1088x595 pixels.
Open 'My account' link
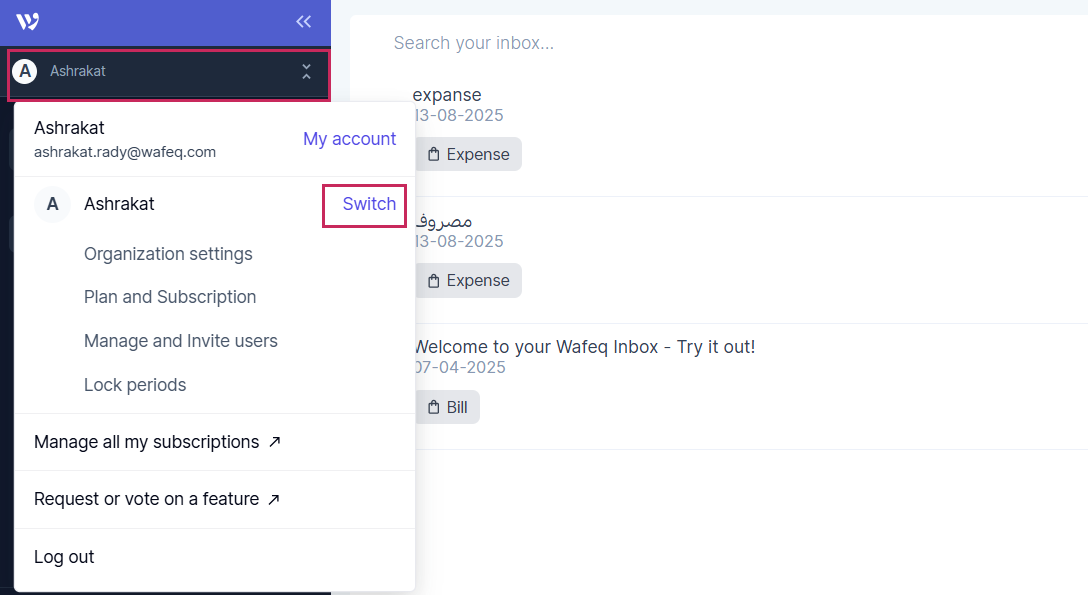point(349,139)
